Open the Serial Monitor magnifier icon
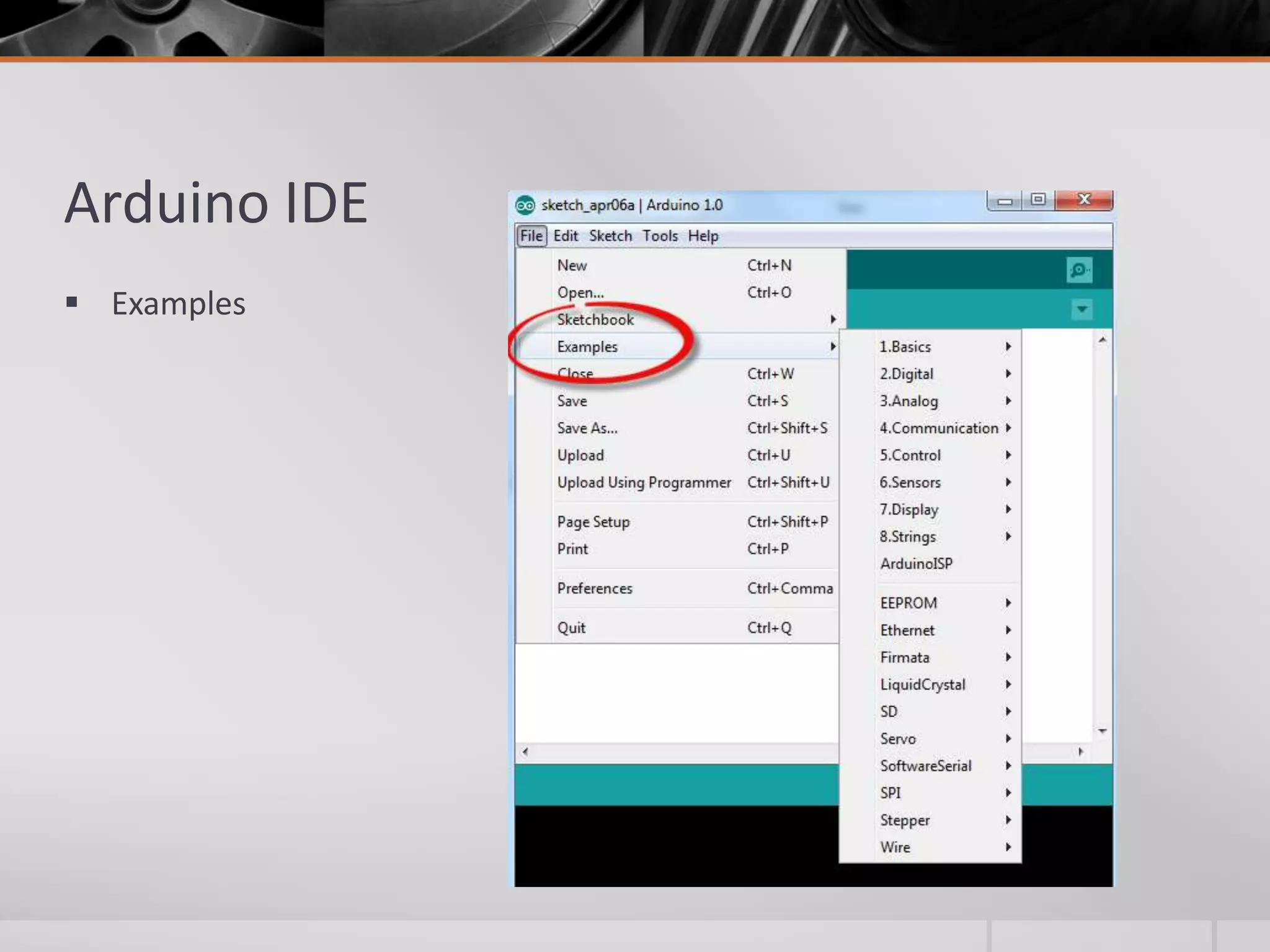The height and width of the screenshot is (952, 1270). [1079, 270]
